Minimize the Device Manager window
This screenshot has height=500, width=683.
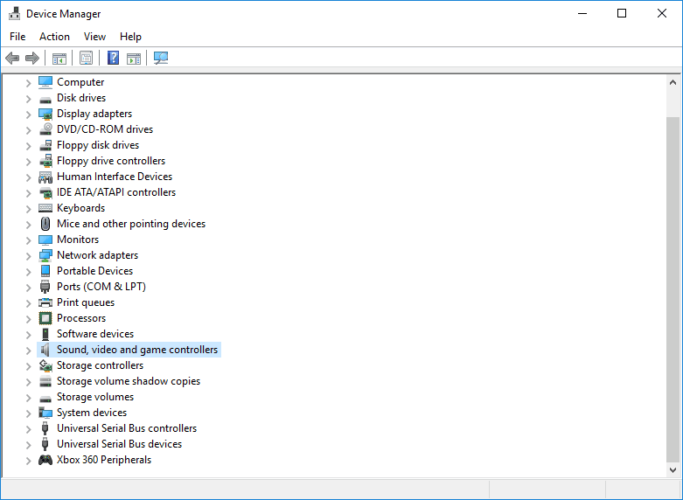[x=582, y=14]
